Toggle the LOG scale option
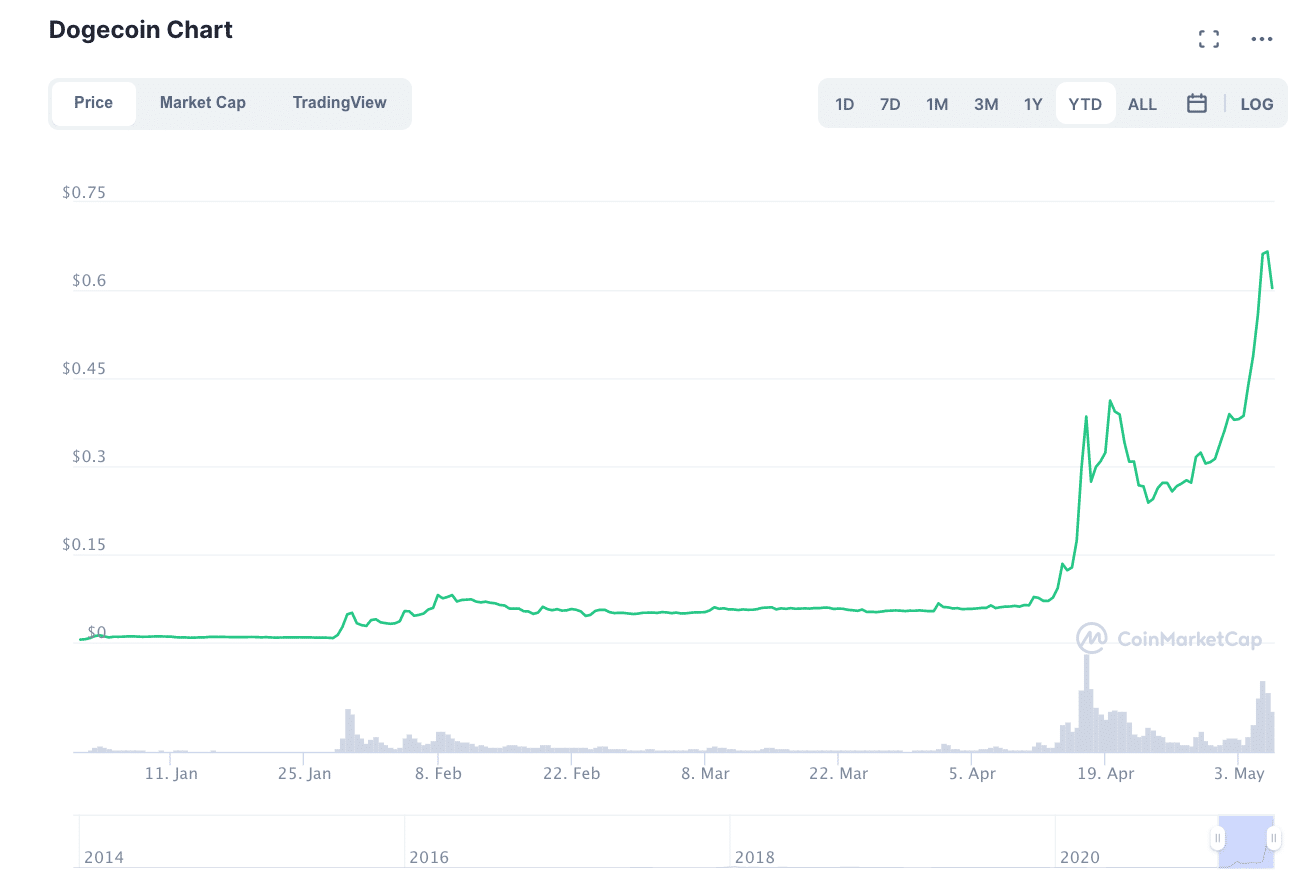 [1257, 104]
